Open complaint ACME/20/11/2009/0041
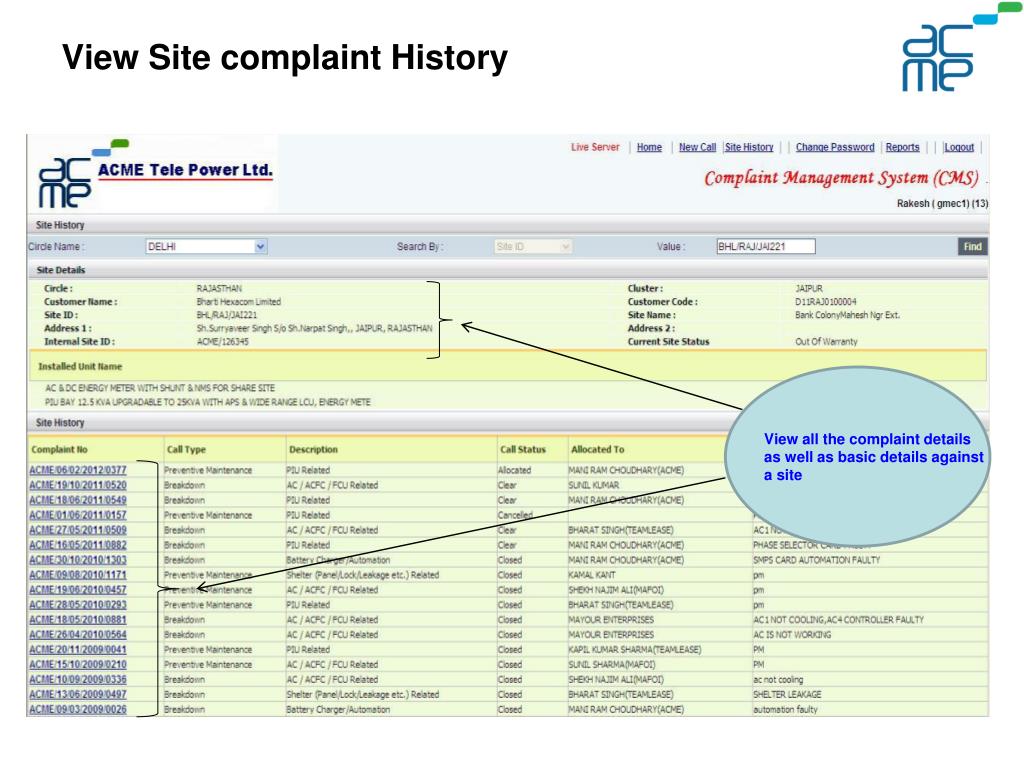Screen dimensions: 1024x768 (x=78, y=650)
